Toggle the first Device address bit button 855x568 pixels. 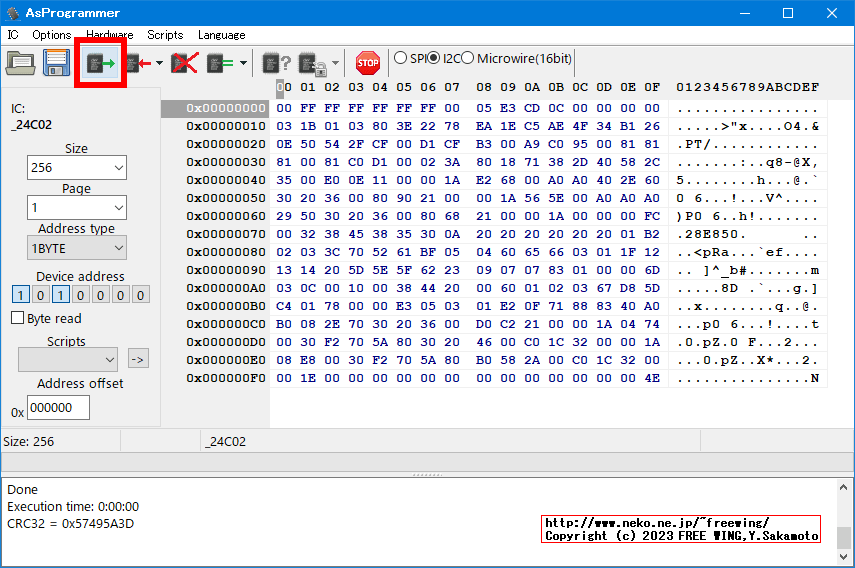click(20, 295)
